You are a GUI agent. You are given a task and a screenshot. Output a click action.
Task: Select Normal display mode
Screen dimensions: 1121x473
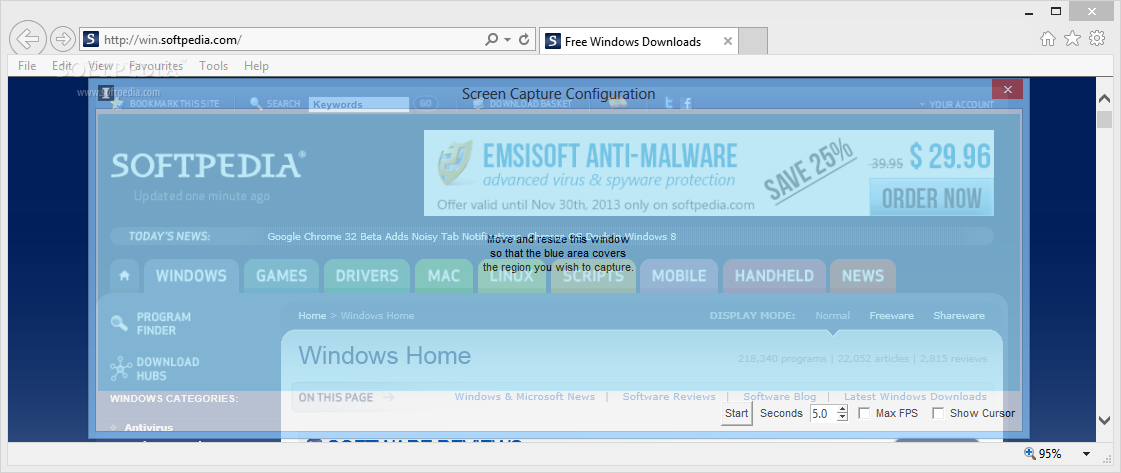pos(833,315)
